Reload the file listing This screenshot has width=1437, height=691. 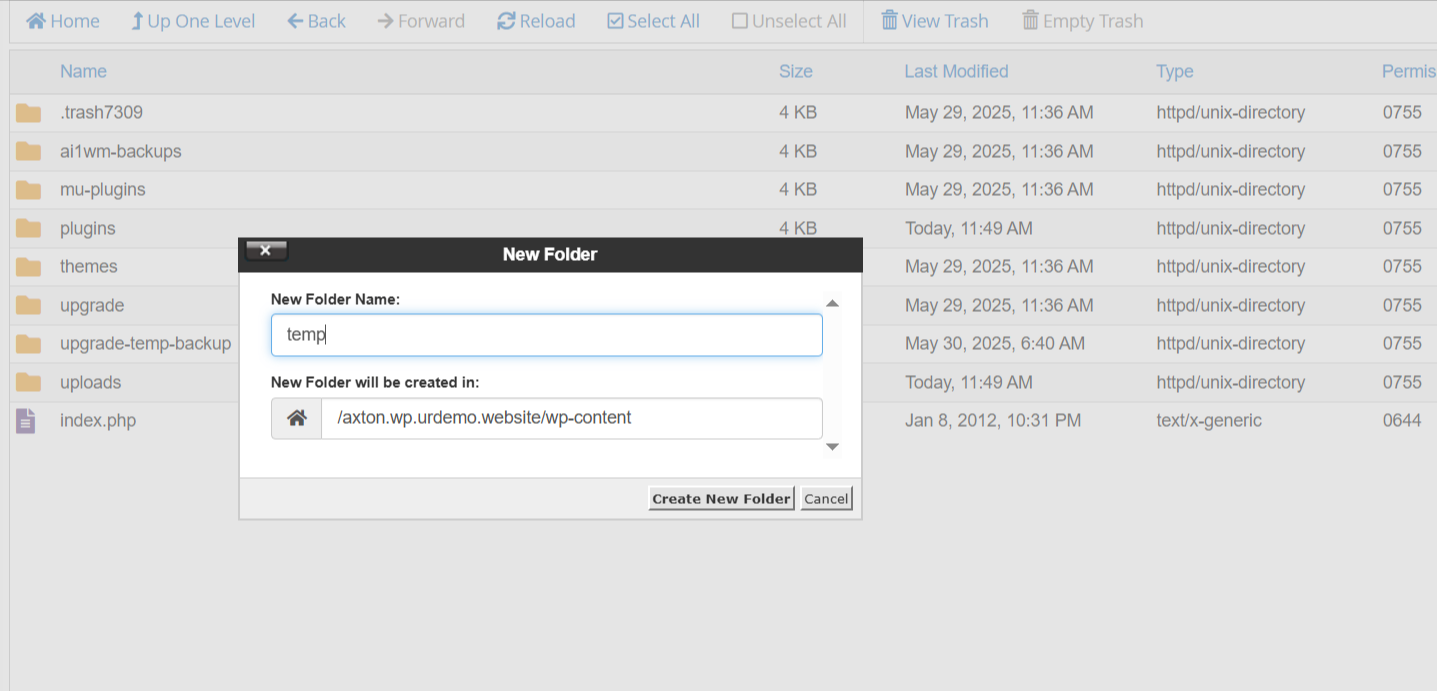coord(536,21)
